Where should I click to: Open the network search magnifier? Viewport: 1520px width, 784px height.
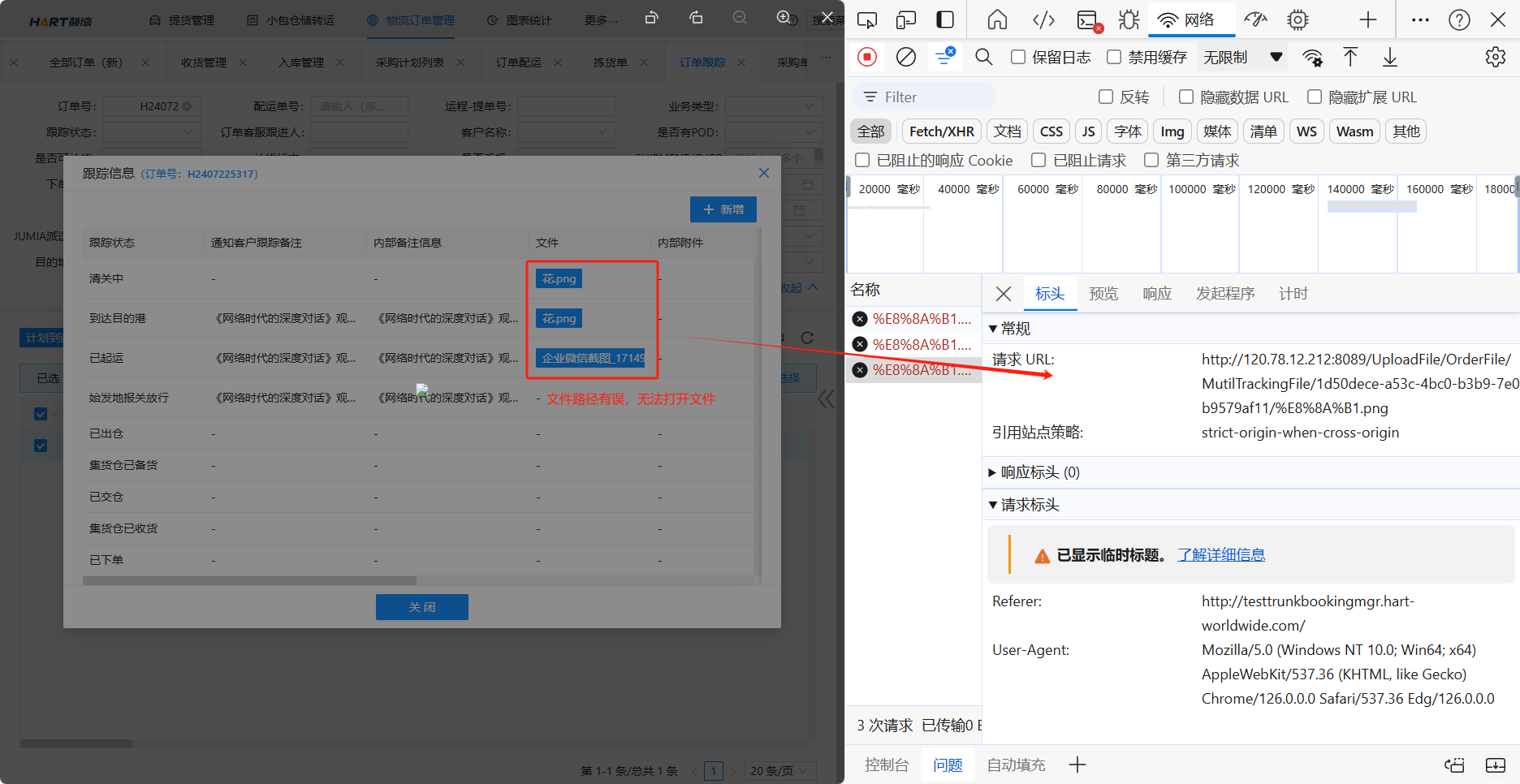click(x=983, y=57)
